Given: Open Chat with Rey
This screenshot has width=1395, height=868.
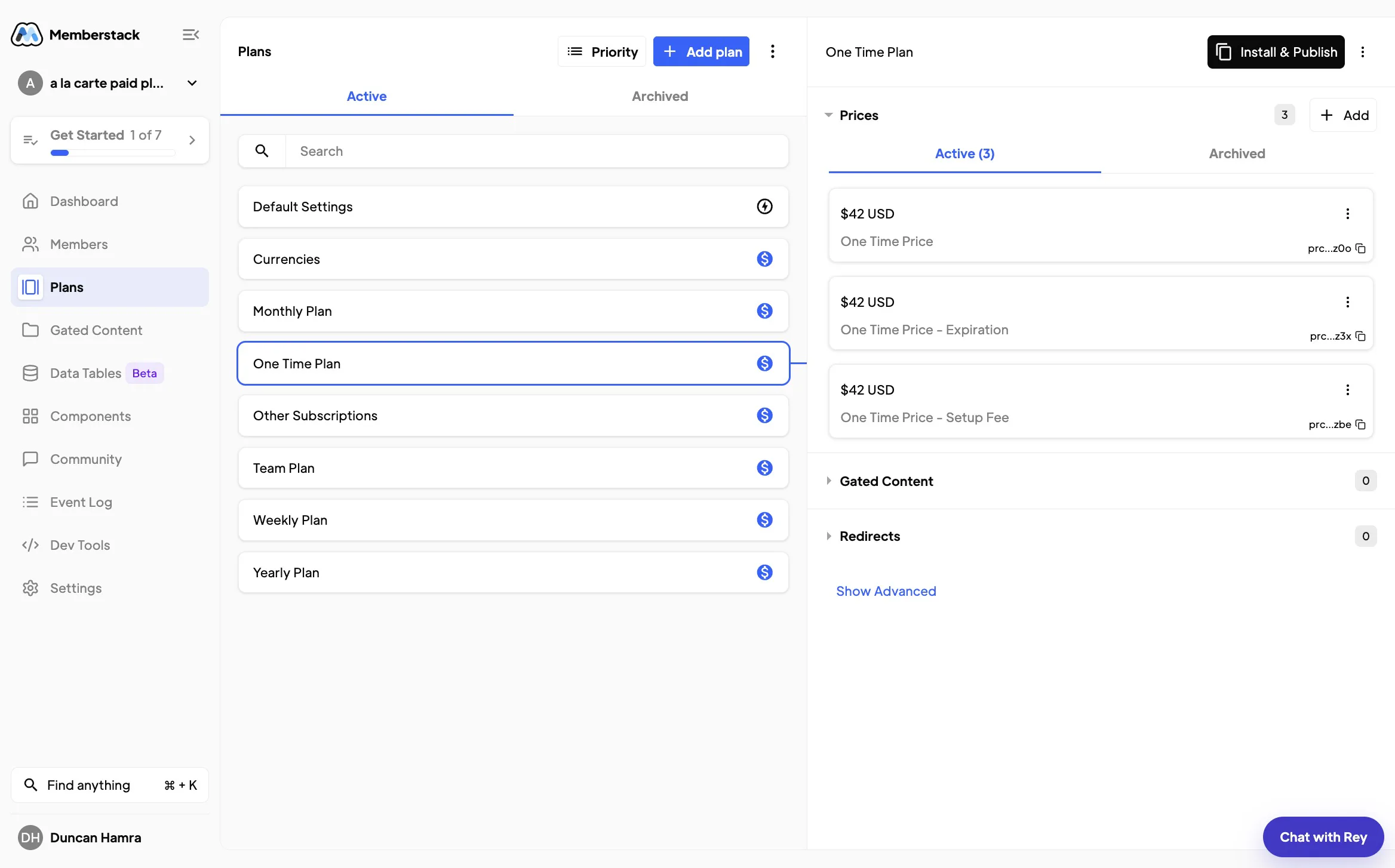Looking at the screenshot, I should [x=1323, y=837].
